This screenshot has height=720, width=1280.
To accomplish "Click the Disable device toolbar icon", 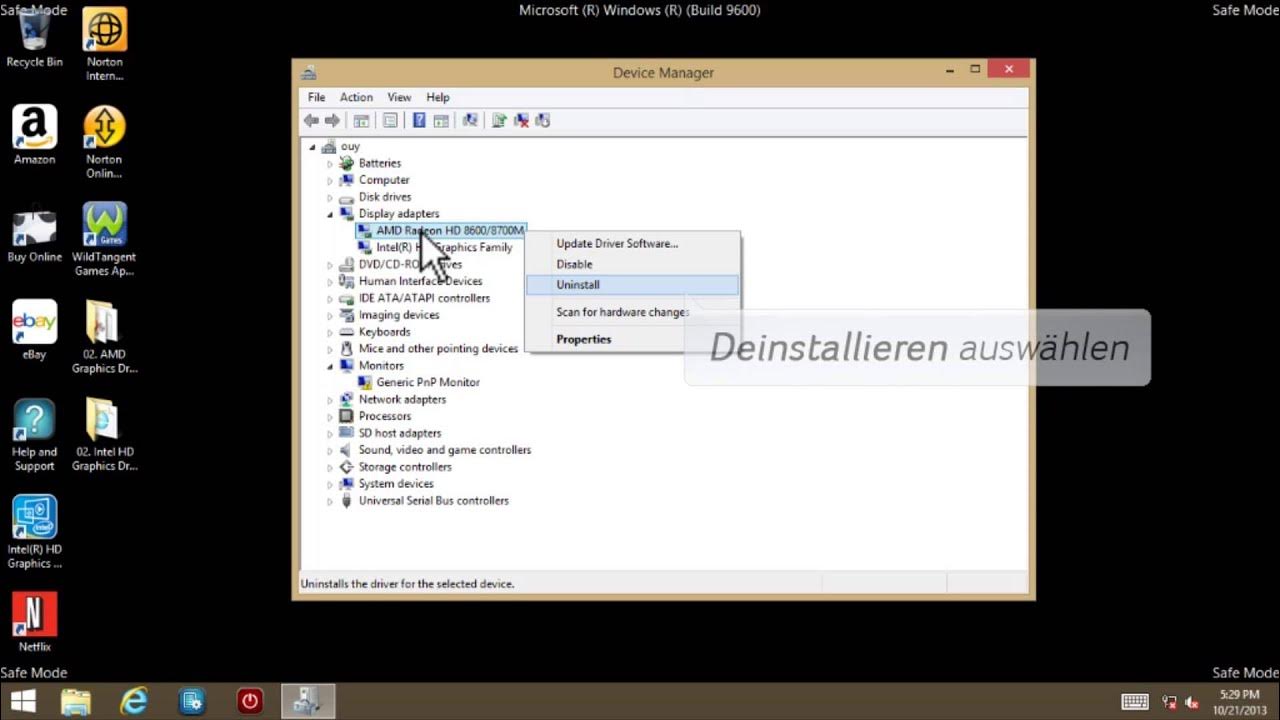I will [x=543, y=121].
